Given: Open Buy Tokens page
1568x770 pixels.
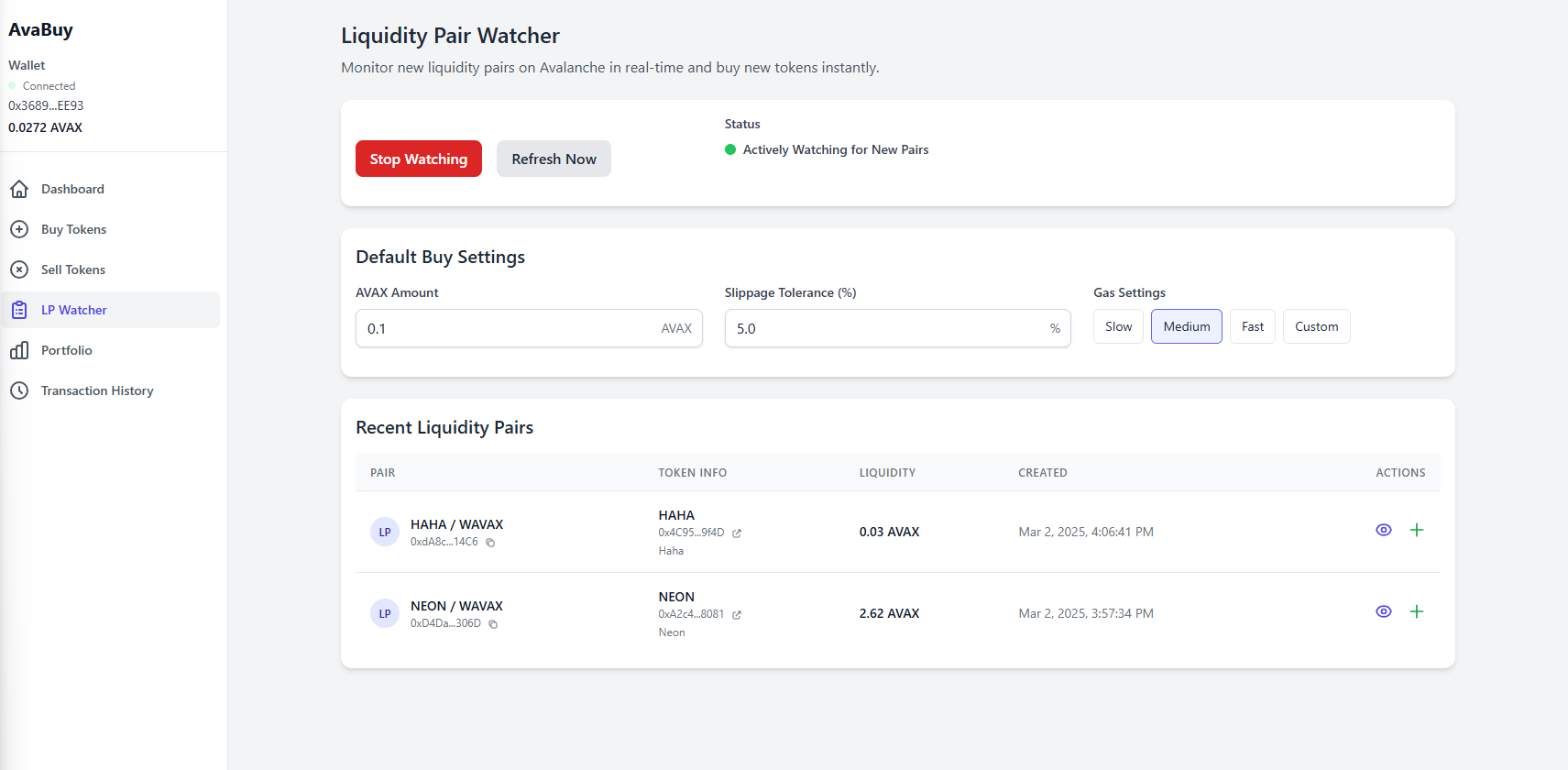Looking at the screenshot, I should click(73, 229).
